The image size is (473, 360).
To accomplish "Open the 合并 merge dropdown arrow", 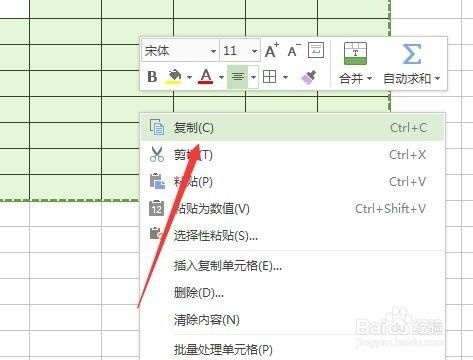I will [369, 79].
